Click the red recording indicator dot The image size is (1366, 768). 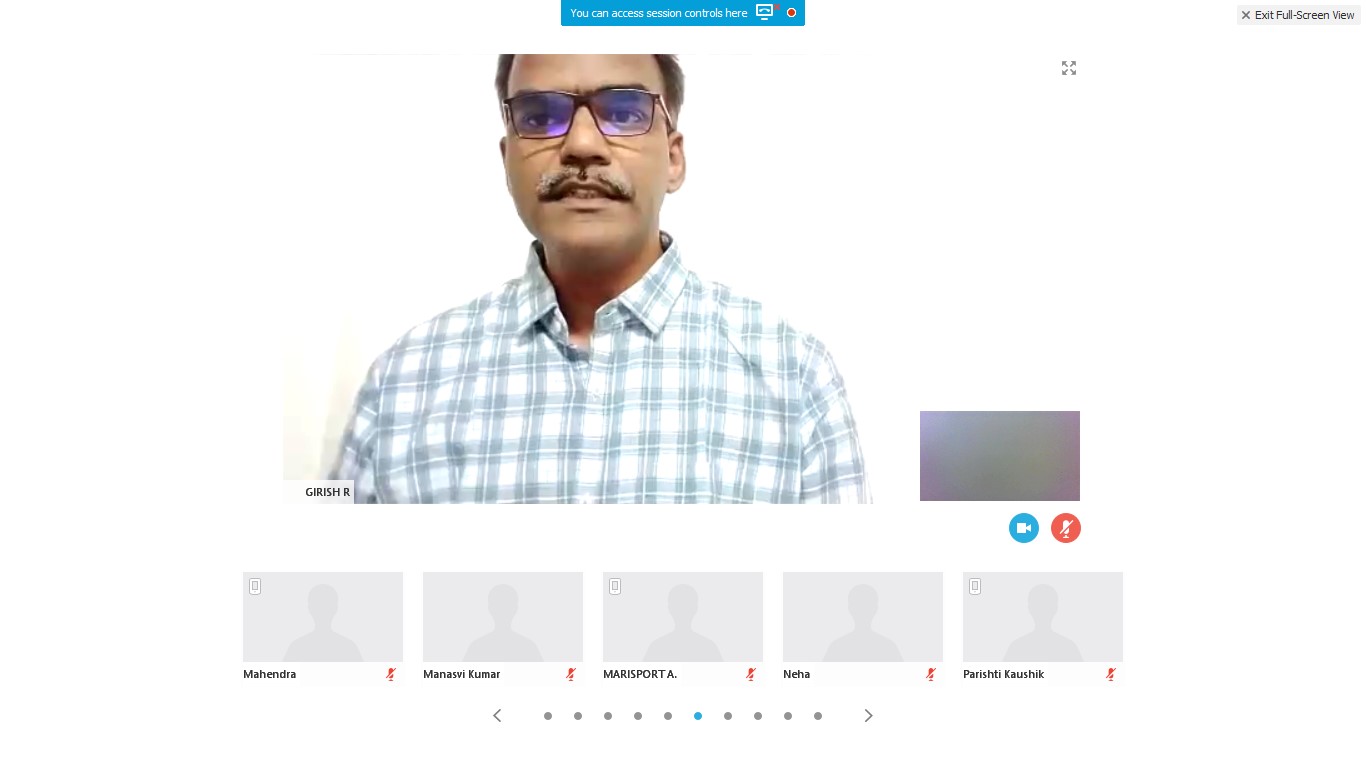click(x=791, y=13)
